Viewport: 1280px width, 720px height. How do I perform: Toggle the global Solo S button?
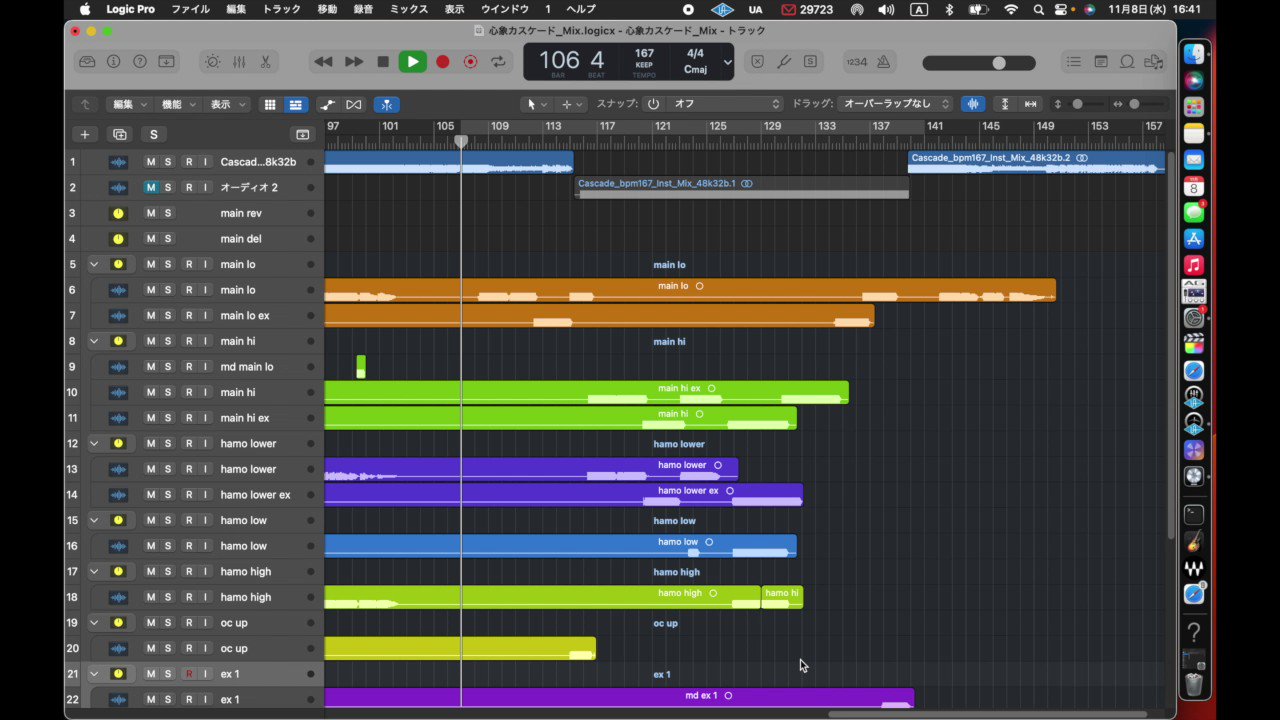click(x=153, y=134)
